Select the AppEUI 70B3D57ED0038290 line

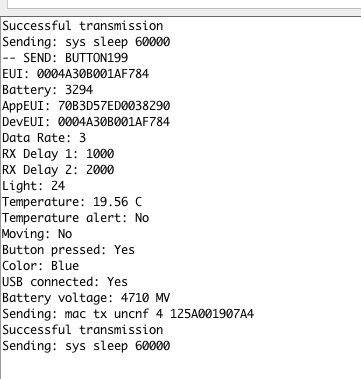tap(86, 106)
